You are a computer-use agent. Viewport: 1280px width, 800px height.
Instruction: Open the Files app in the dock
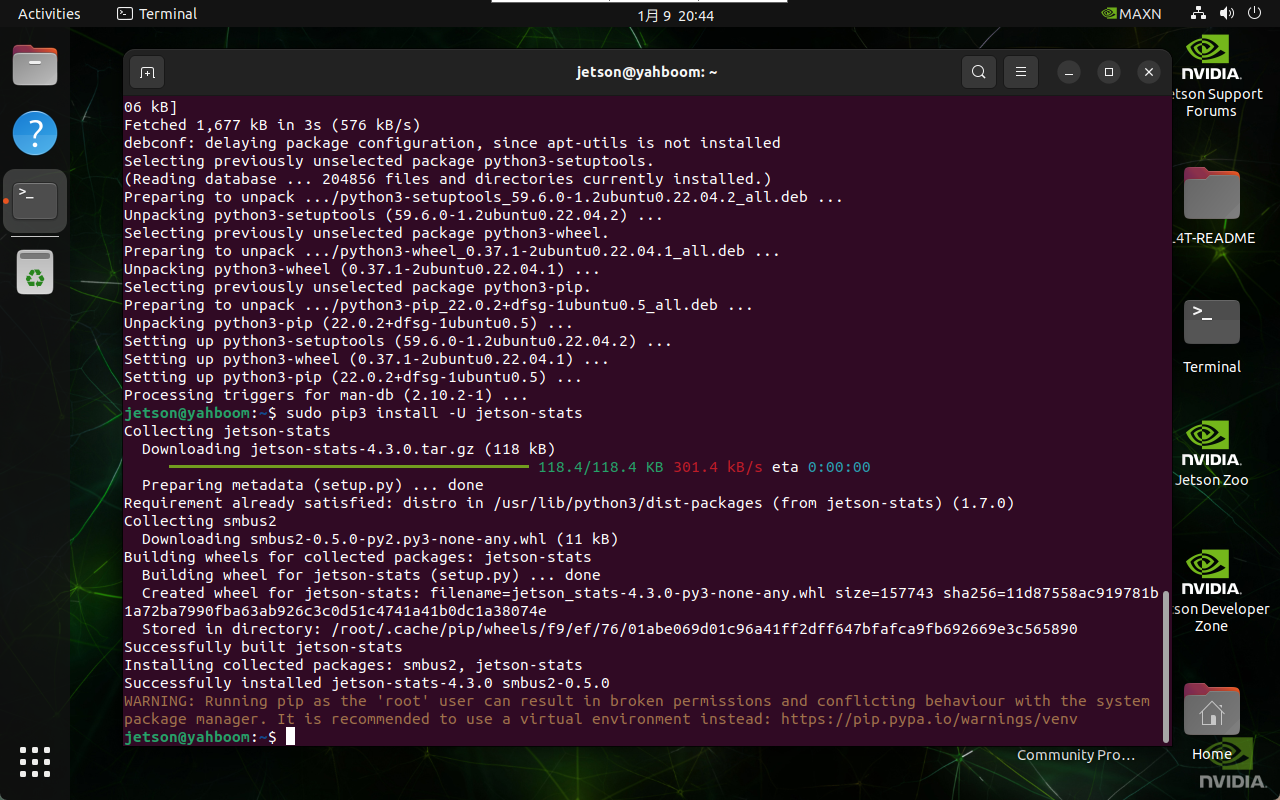tap(35, 66)
